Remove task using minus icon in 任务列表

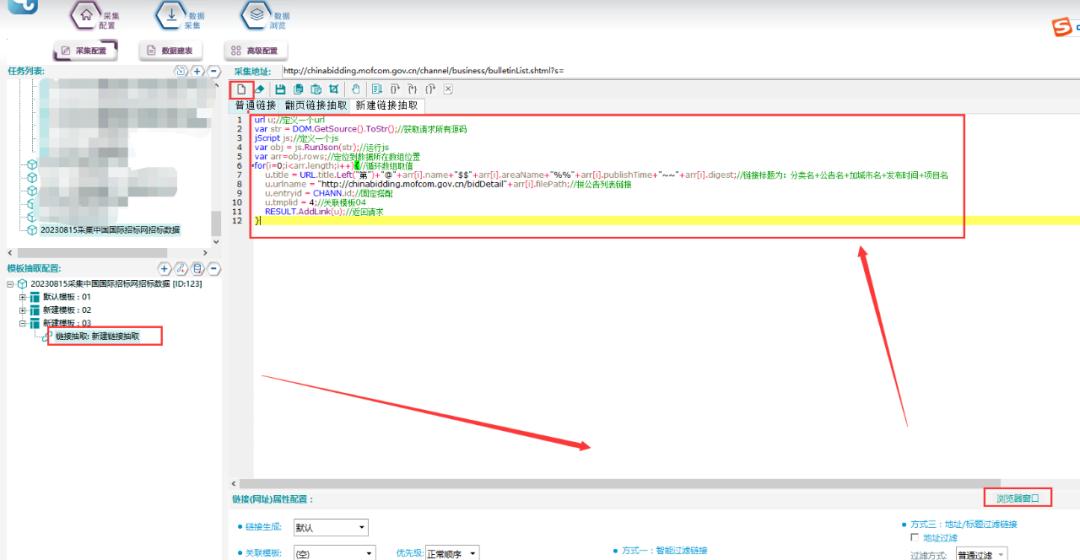click(x=213, y=71)
